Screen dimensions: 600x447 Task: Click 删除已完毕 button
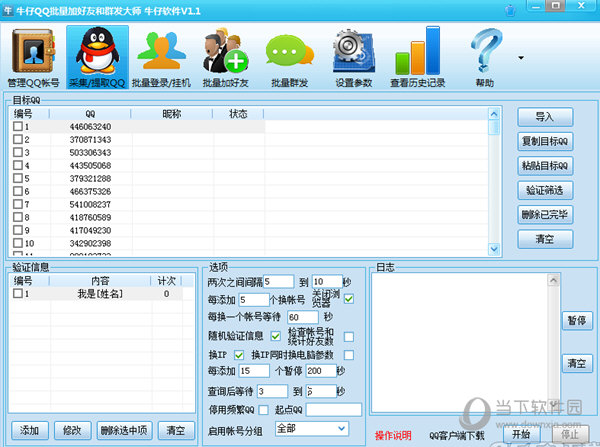click(545, 215)
